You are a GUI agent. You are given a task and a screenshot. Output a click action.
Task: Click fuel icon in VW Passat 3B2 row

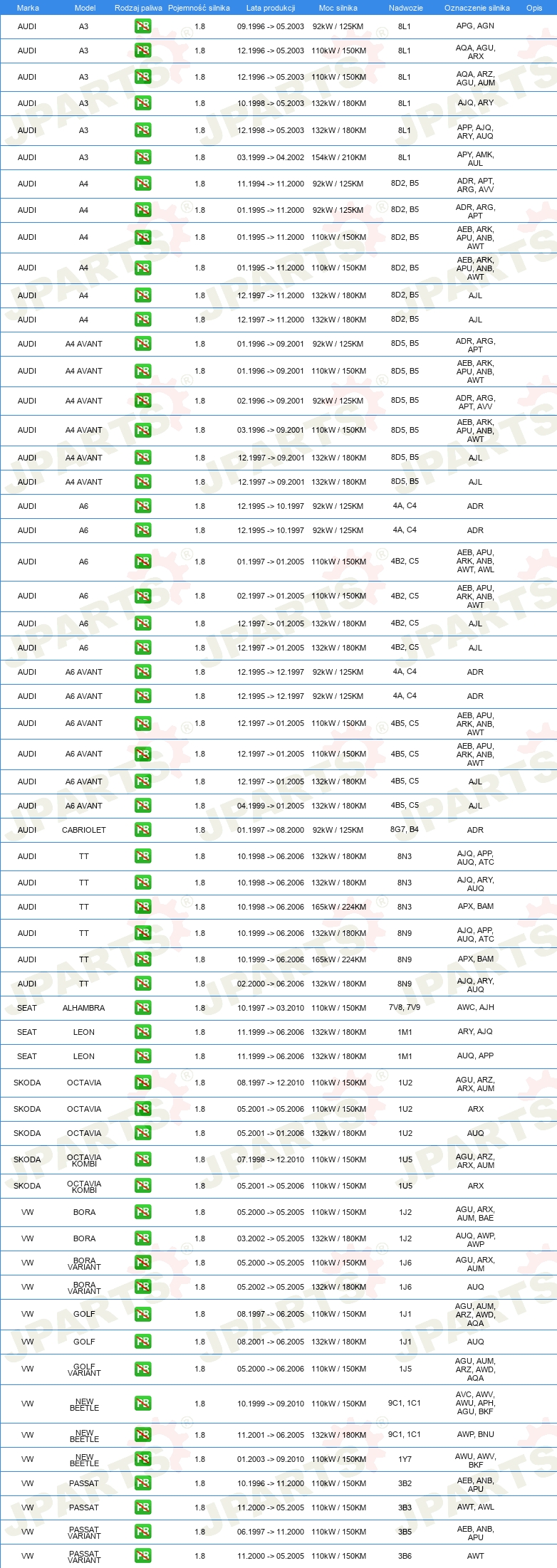pos(142,1483)
